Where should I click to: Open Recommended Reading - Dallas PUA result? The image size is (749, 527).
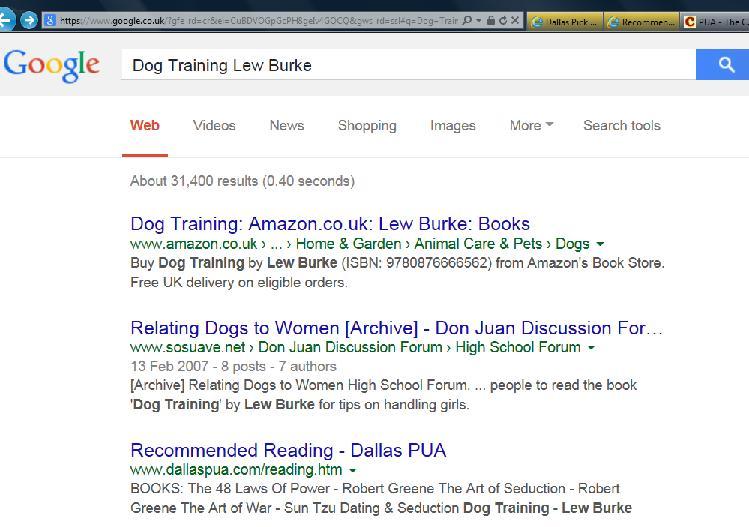pyautogui.click(x=288, y=451)
